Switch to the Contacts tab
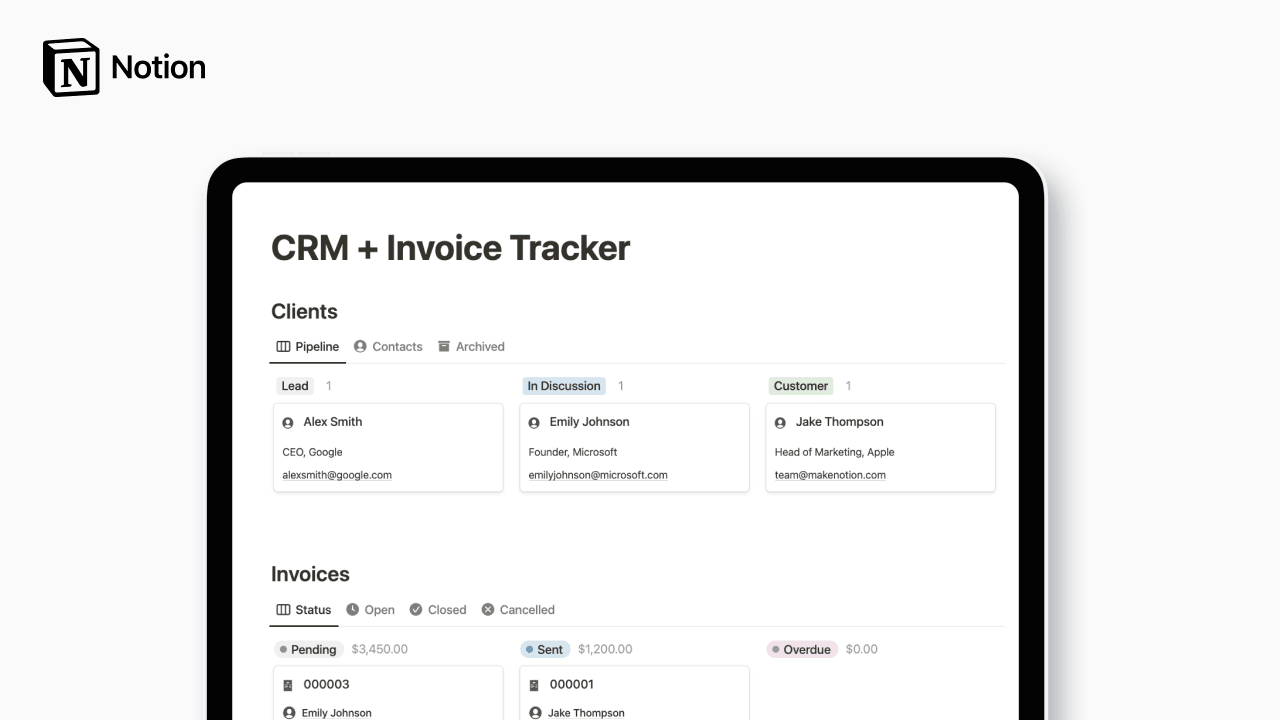This screenshot has width=1280, height=720. (x=397, y=346)
